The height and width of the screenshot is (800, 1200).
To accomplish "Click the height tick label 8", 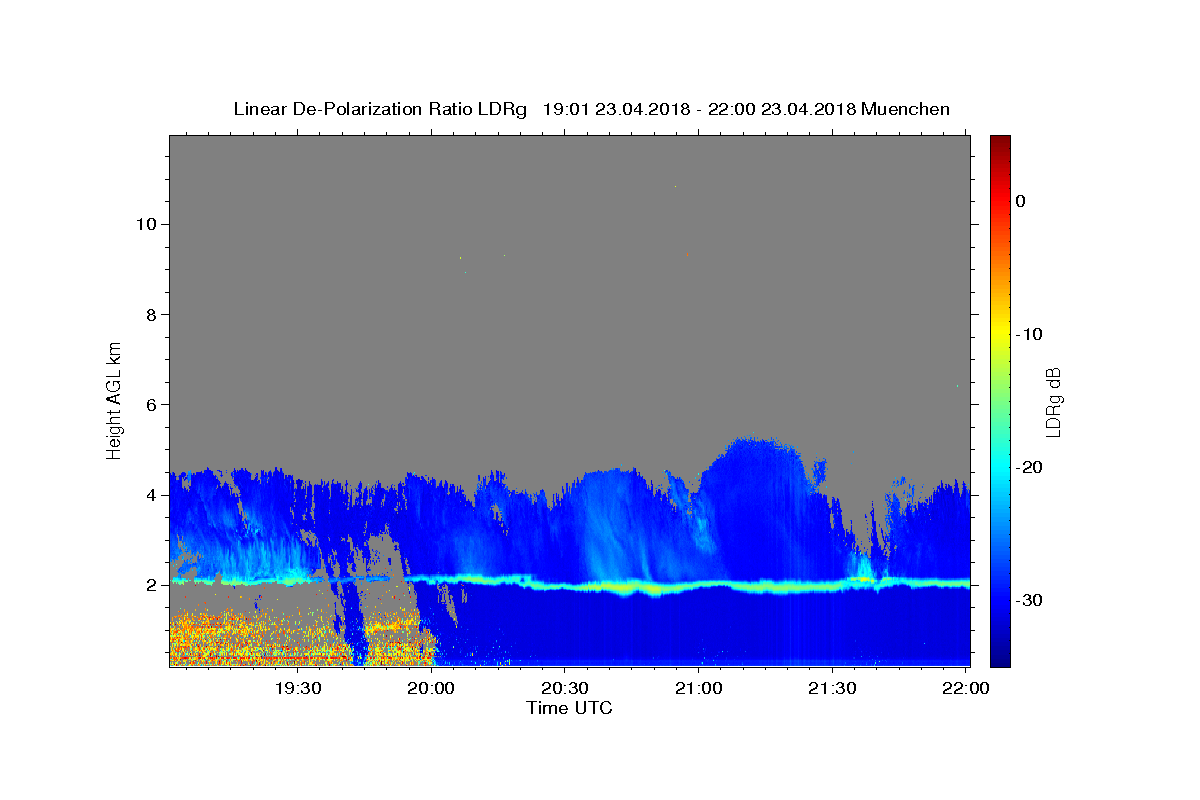I will pyautogui.click(x=152, y=314).
